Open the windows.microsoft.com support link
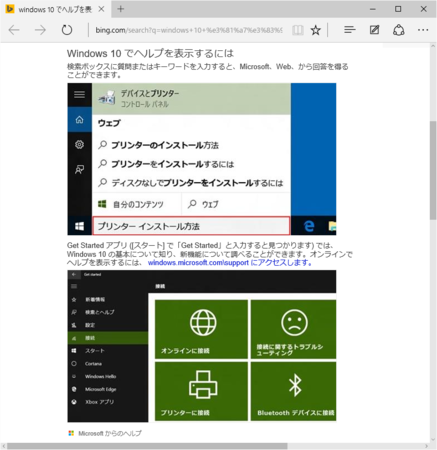The image size is (437, 450). point(230,263)
